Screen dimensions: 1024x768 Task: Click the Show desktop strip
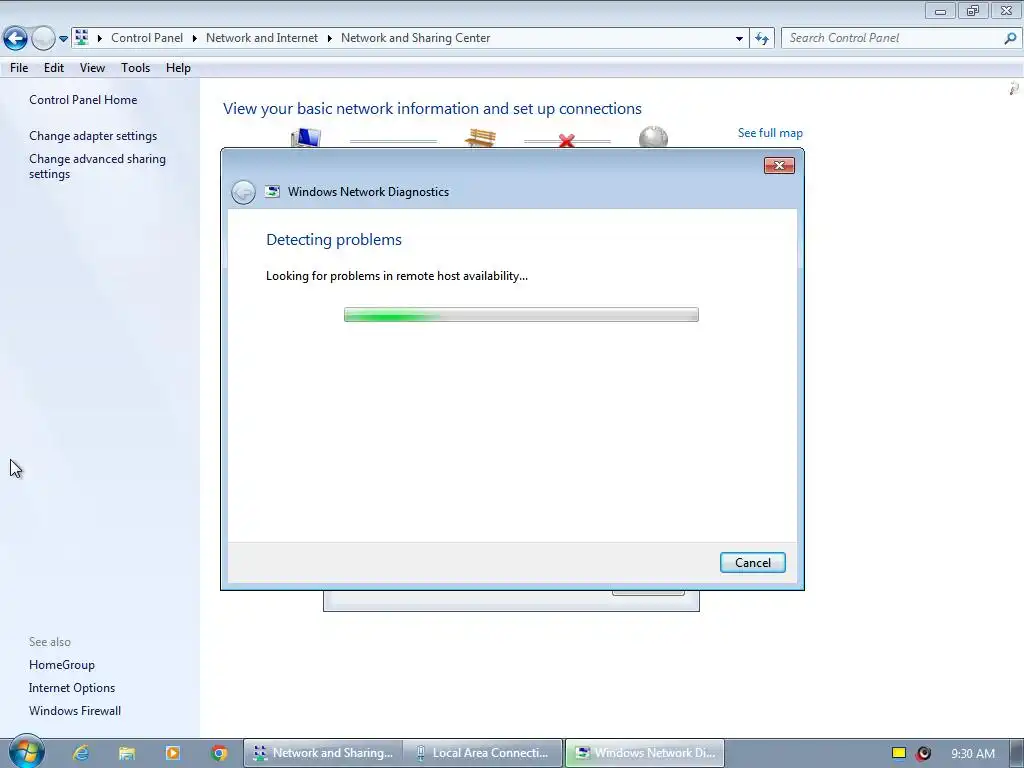[x=1017, y=753]
